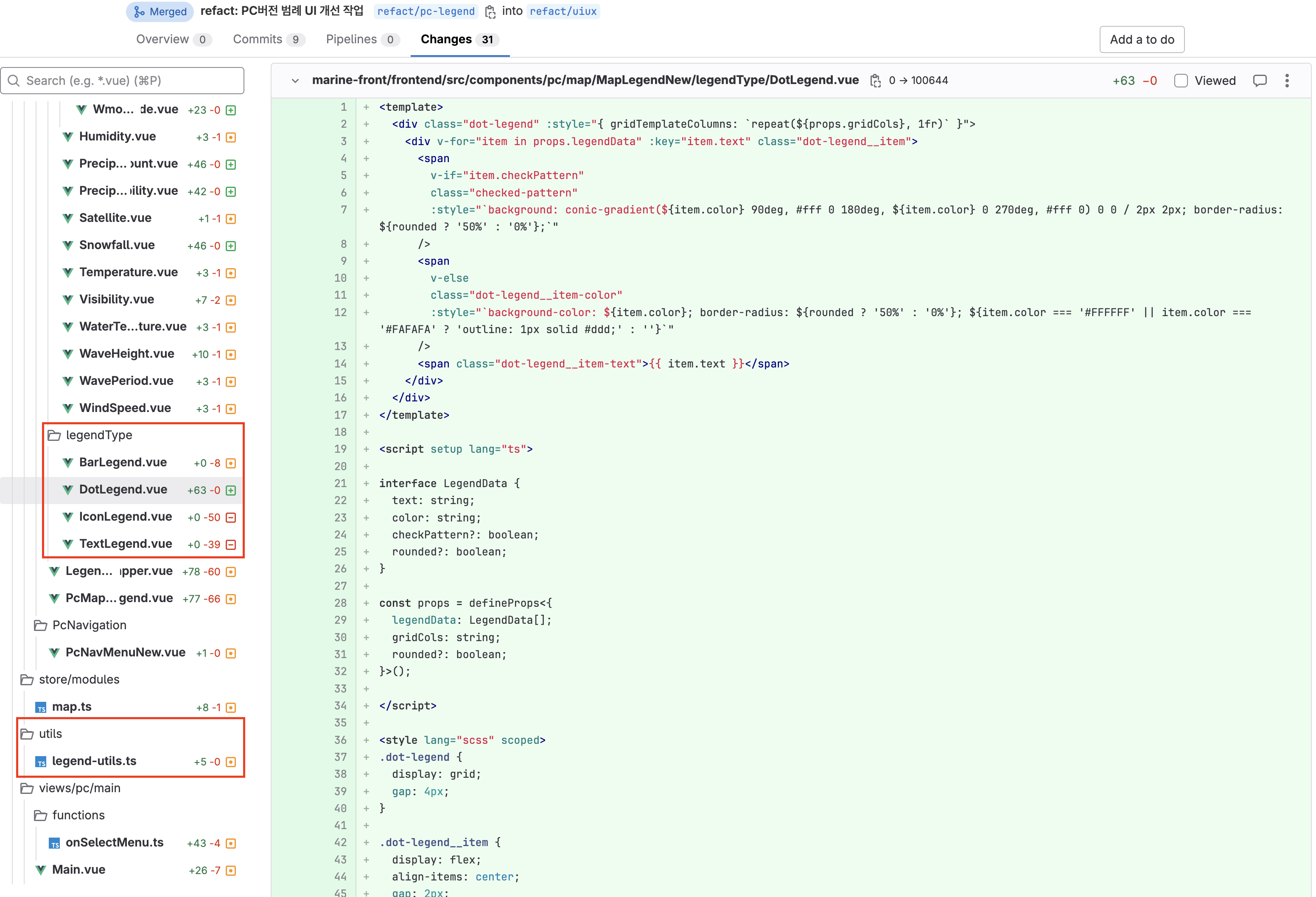Click the Vue icon beside Main.vue
This screenshot has height=897, width=1316.
(x=41, y=870)
